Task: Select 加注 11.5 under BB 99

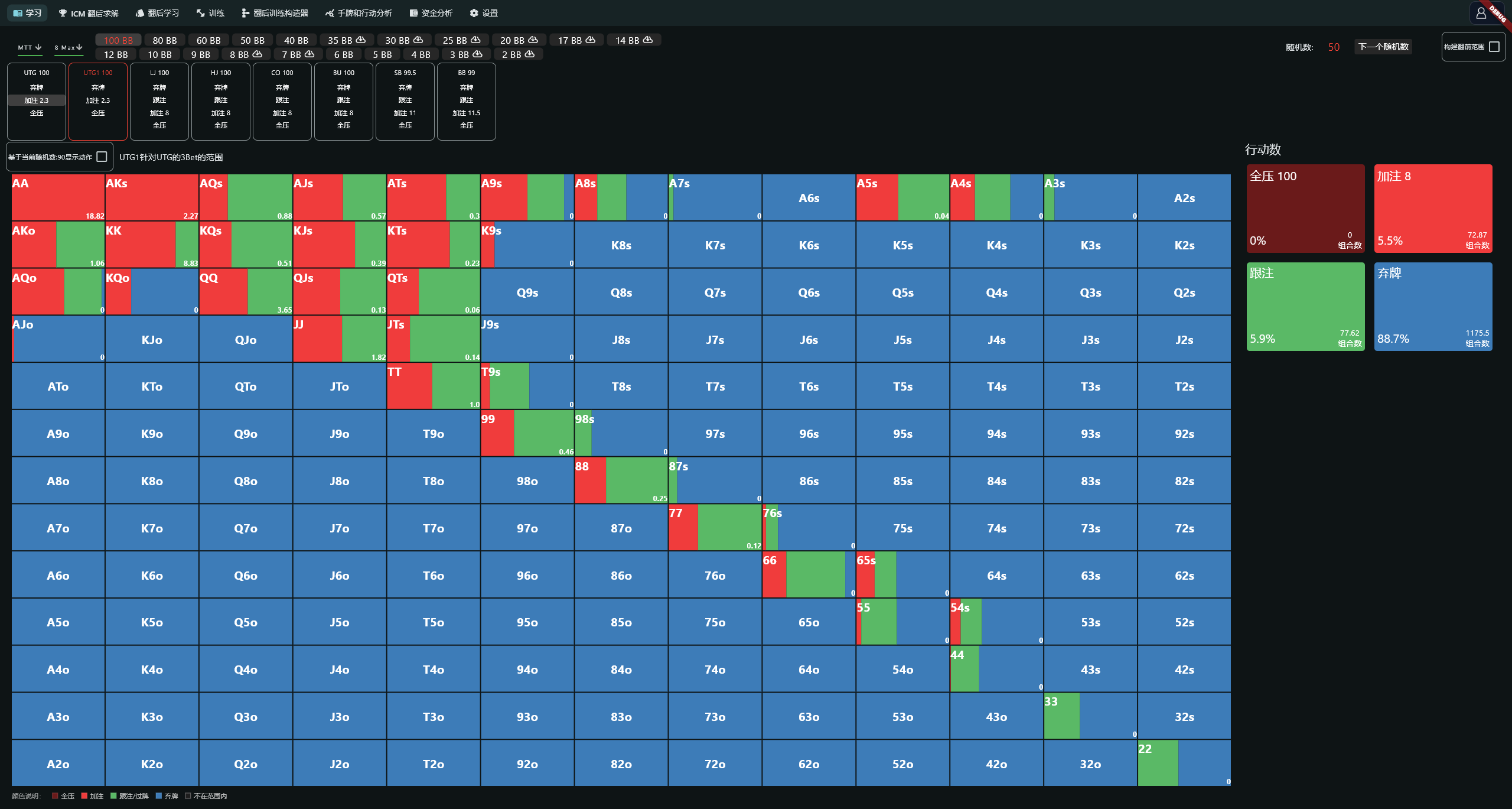Action: (467, 113)
